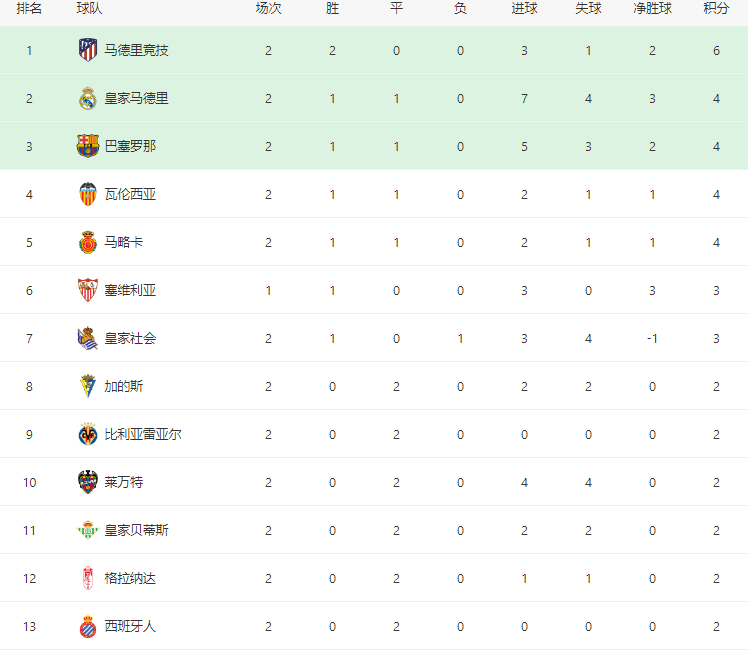This screenshot has width=748, height=653.
Task: Click the Villarreal club crest
Action: click(88, 434)
